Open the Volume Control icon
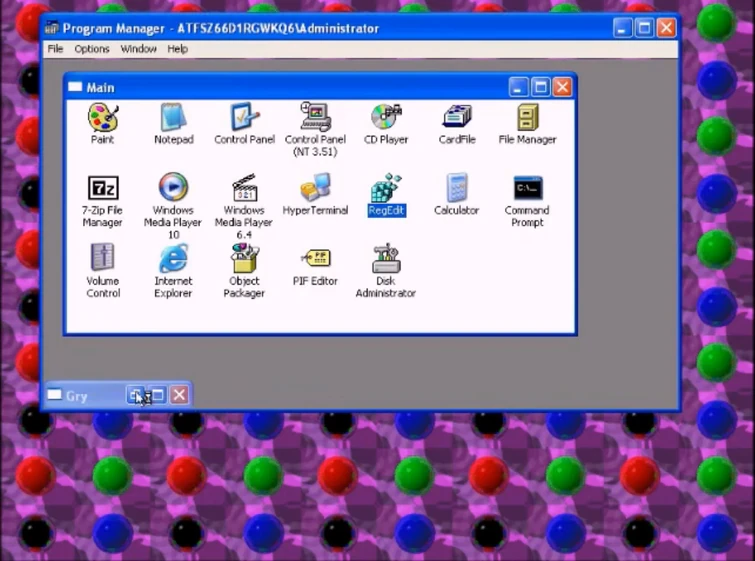Screen dimensions: 755x561 (103, 257)
